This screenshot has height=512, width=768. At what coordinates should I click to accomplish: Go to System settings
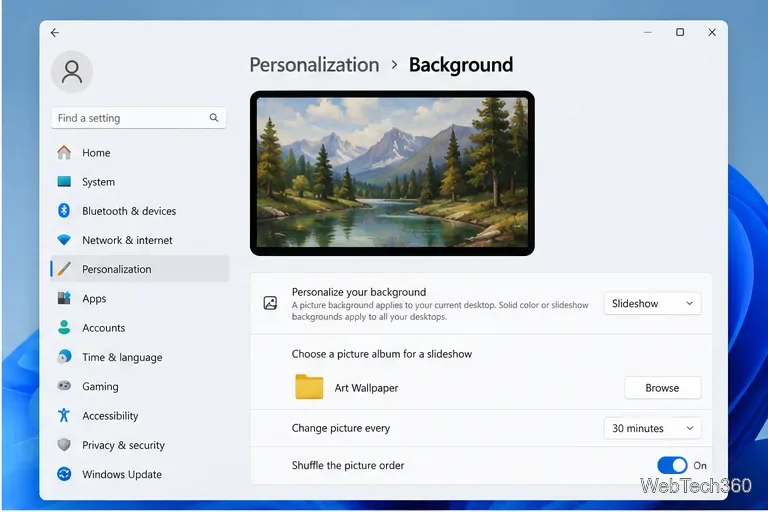tap(140, 182)
